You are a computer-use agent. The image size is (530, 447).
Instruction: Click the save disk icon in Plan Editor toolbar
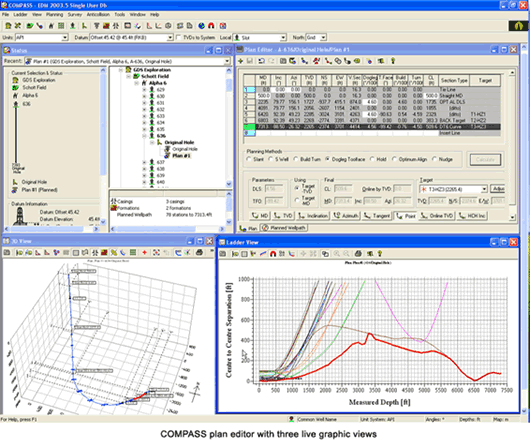250,61
